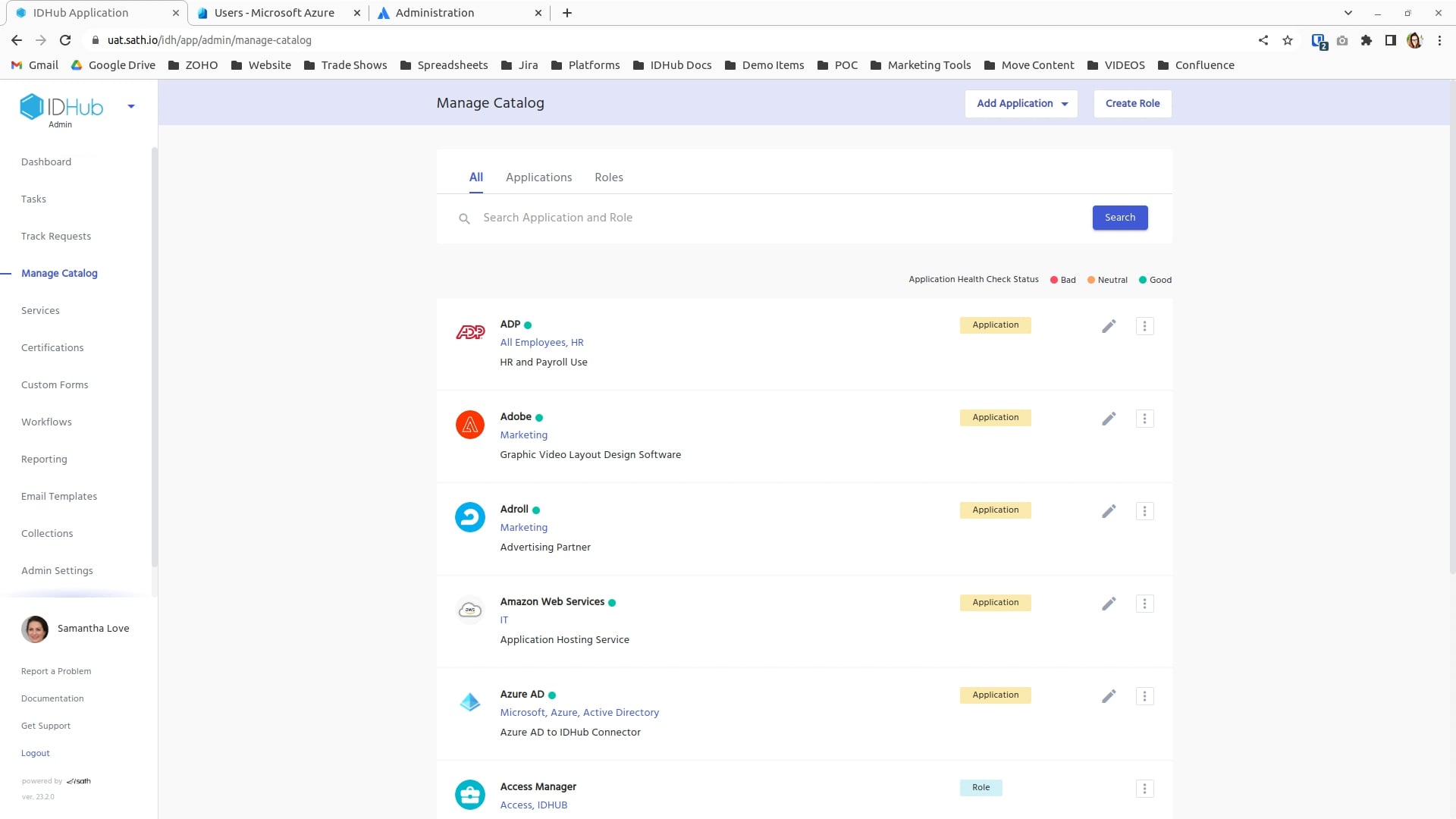The image size is (1456, 819).
Task: Edit the Adroll application with pencil icon
Action: (x=1109, y=511)
